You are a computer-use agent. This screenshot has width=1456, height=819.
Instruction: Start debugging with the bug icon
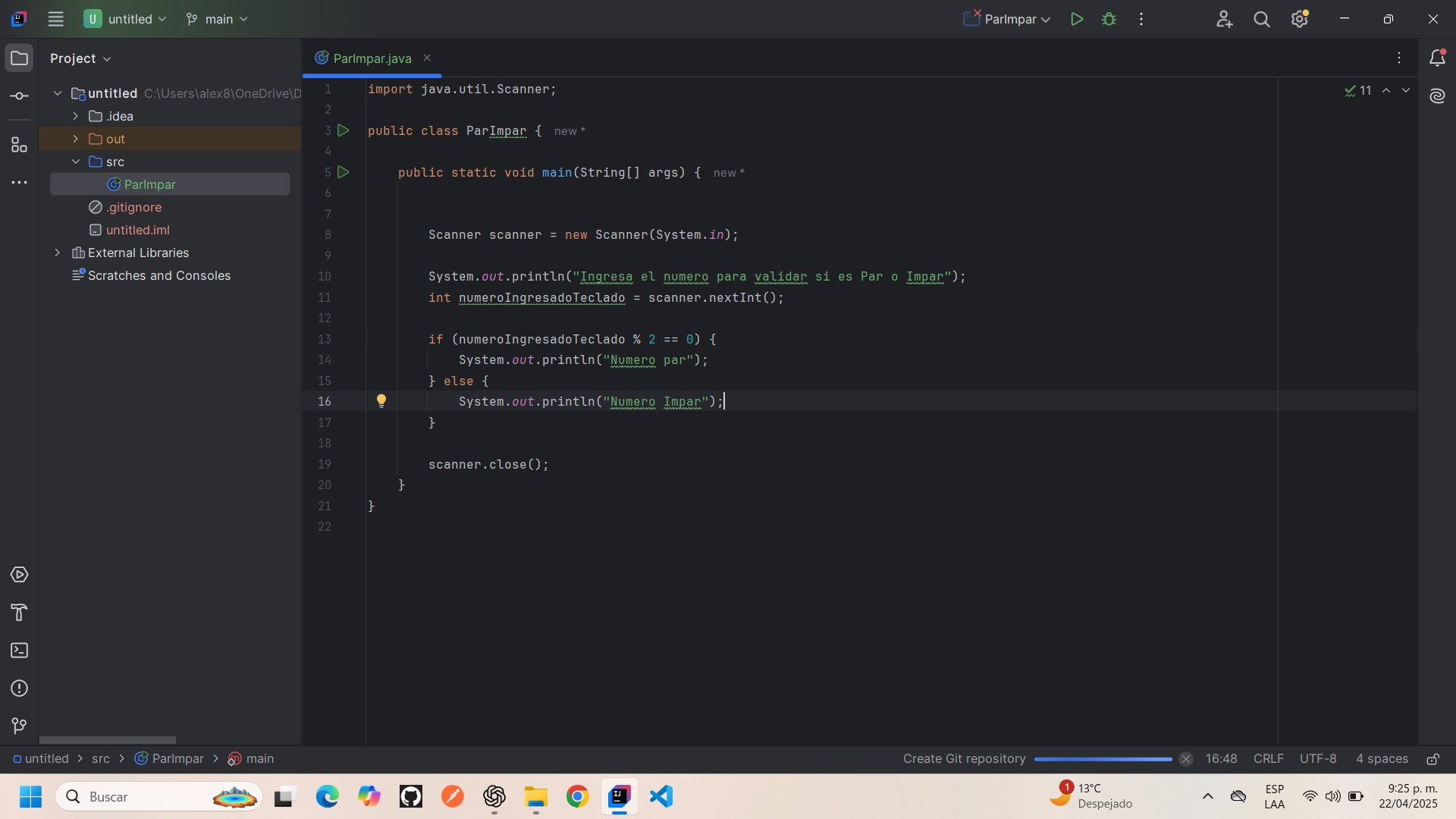click(x=1109, y=19)
